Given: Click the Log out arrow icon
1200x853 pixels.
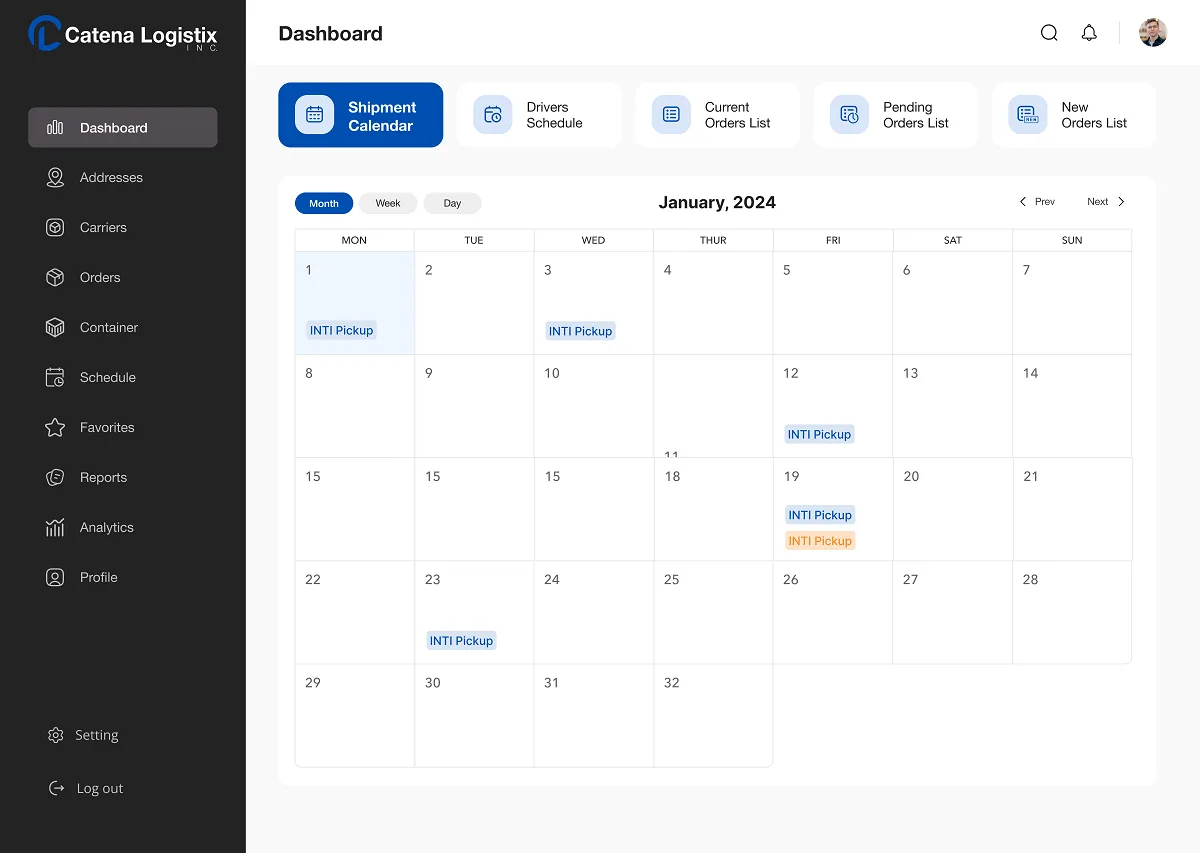Looking at the screenshot, I should (56, 788).
